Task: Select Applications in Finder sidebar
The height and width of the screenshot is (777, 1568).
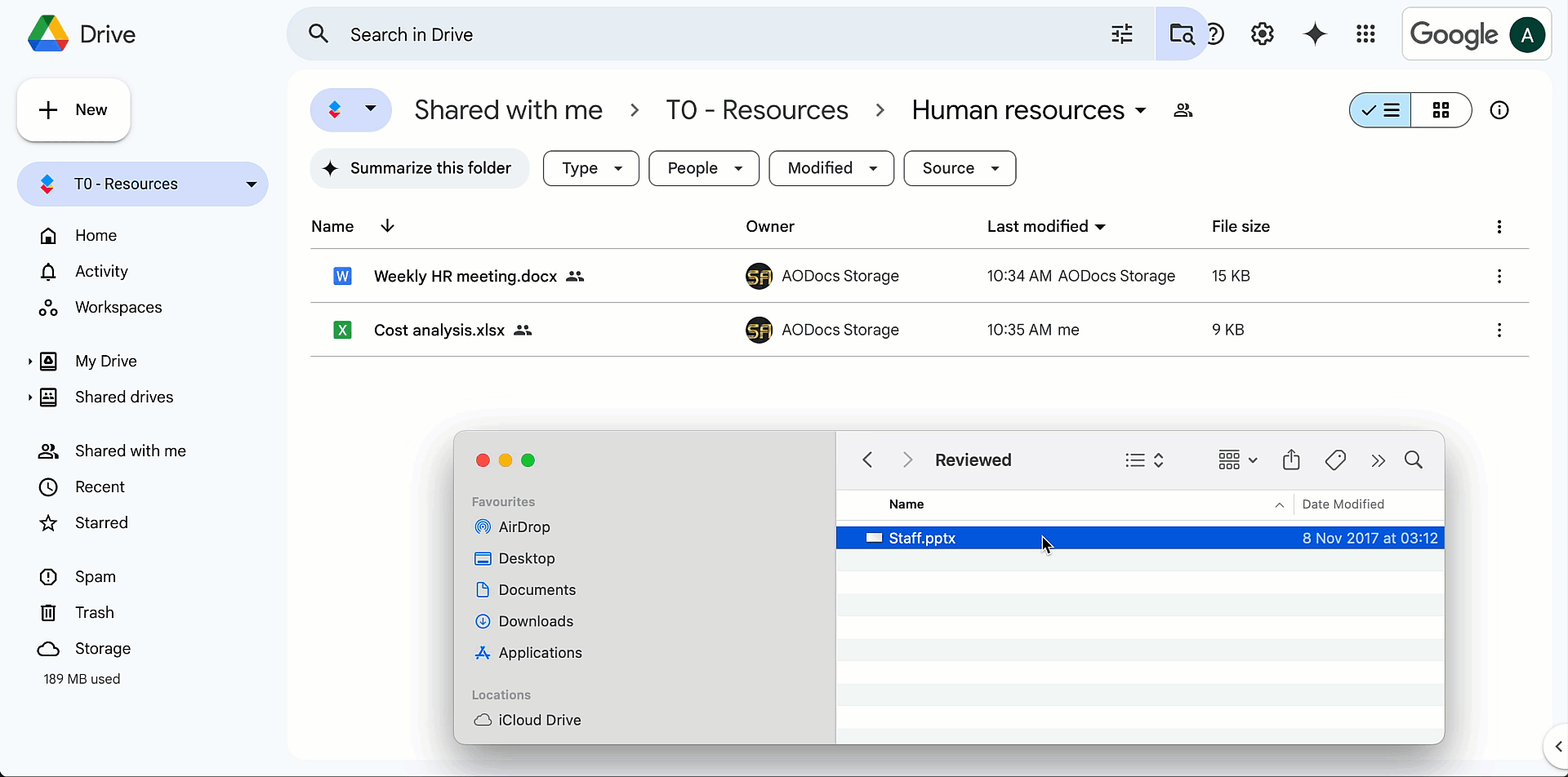Action: click(x=540, y=653)
